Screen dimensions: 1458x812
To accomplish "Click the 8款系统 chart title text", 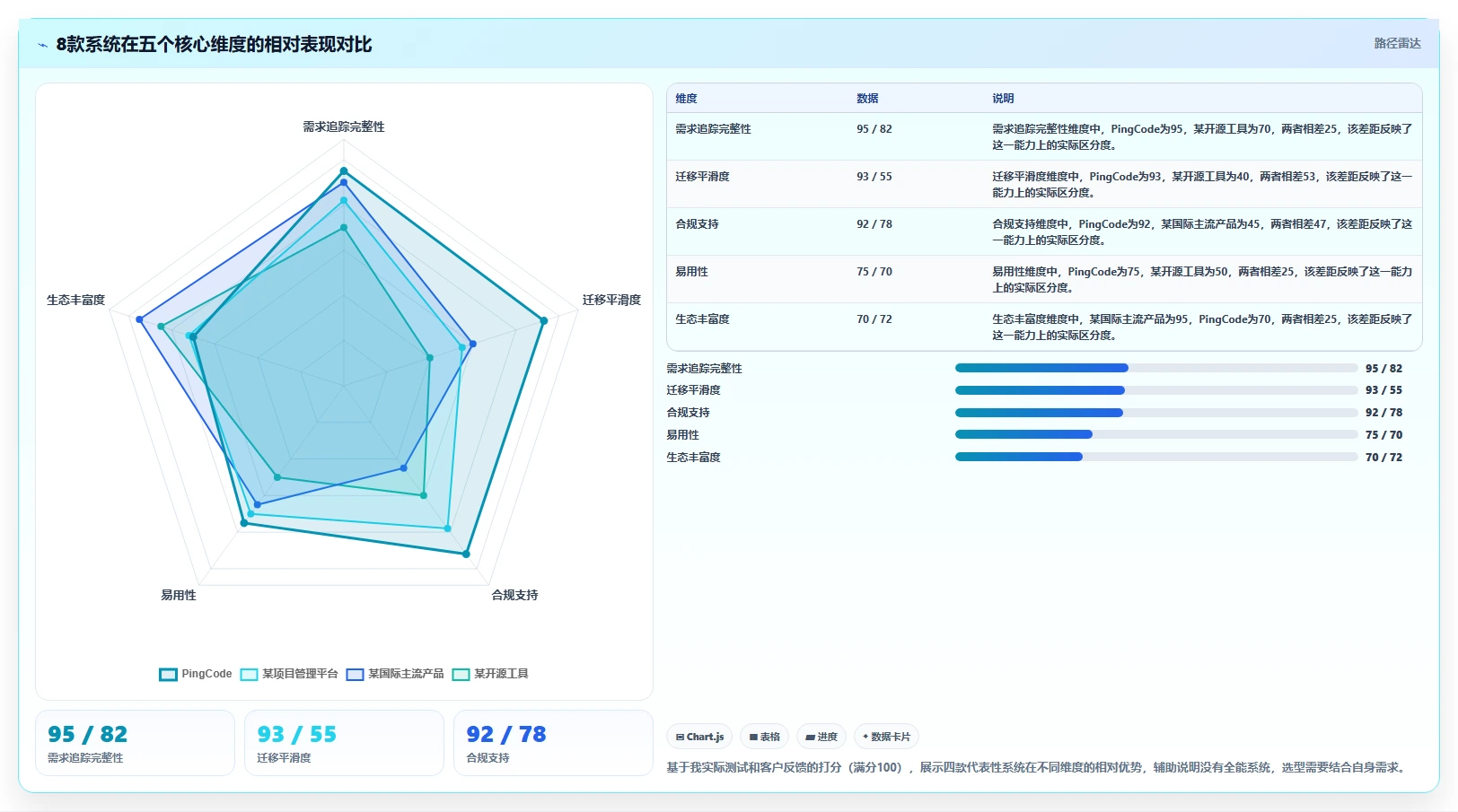I will click(214, 45).
